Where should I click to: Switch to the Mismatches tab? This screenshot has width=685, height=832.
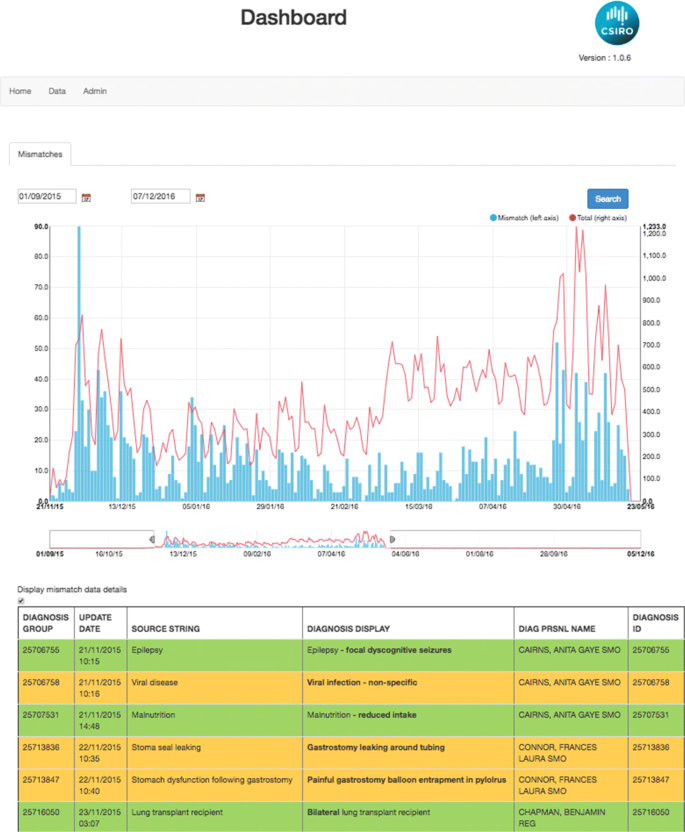[x=41, y=154]
